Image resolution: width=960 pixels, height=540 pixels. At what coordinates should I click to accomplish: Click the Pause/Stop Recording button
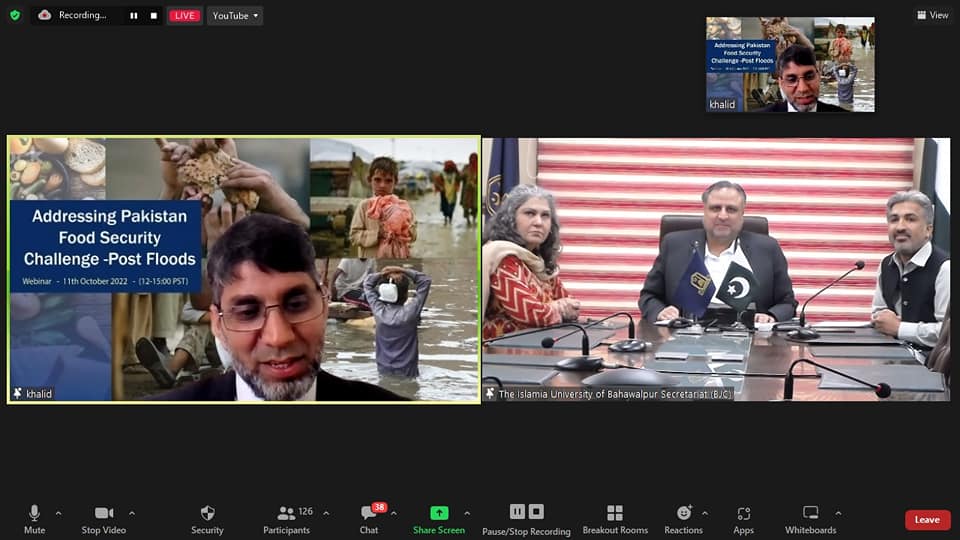[526, 518]
